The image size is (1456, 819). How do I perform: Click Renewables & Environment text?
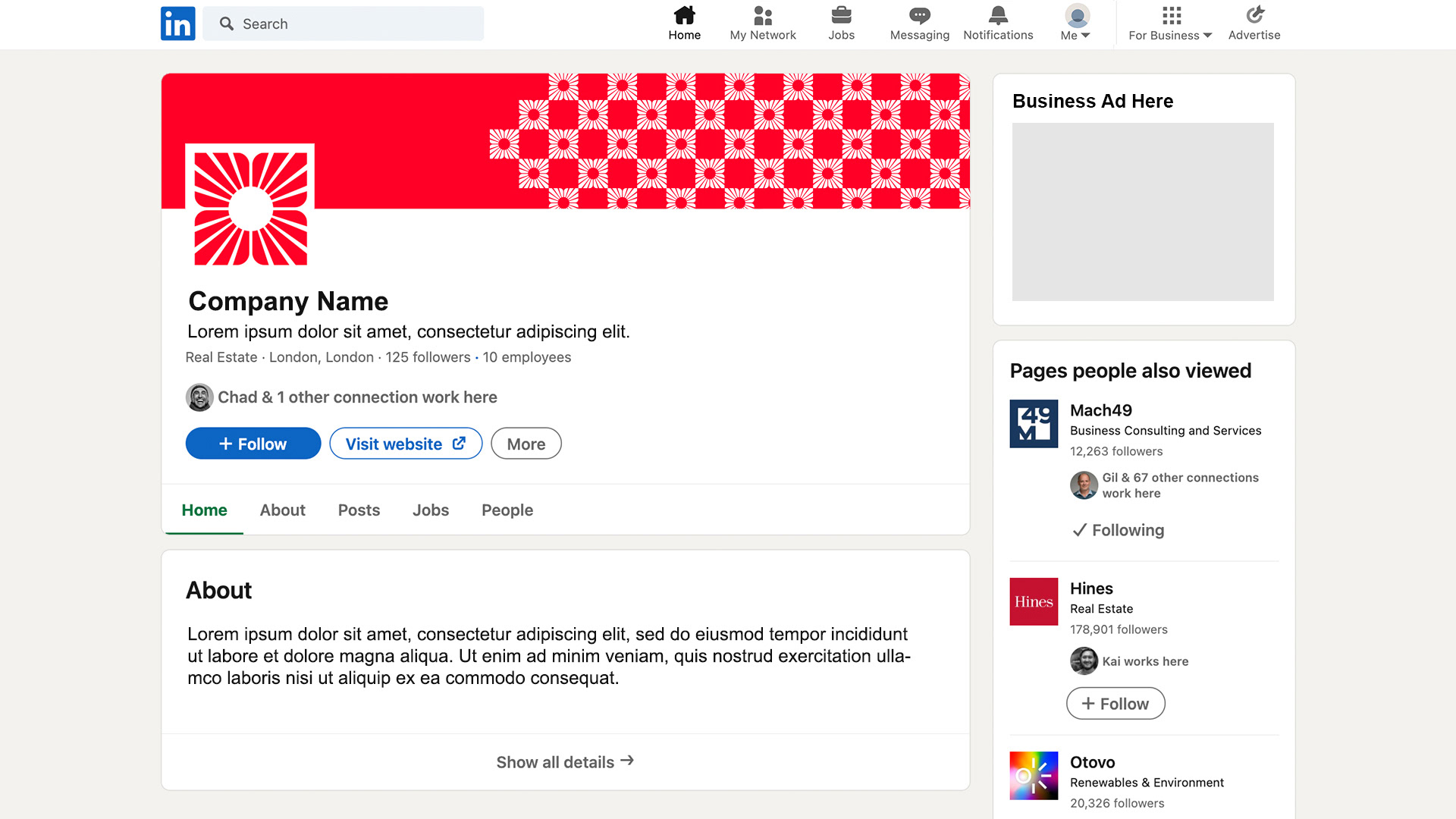[x=1147, y=783]
